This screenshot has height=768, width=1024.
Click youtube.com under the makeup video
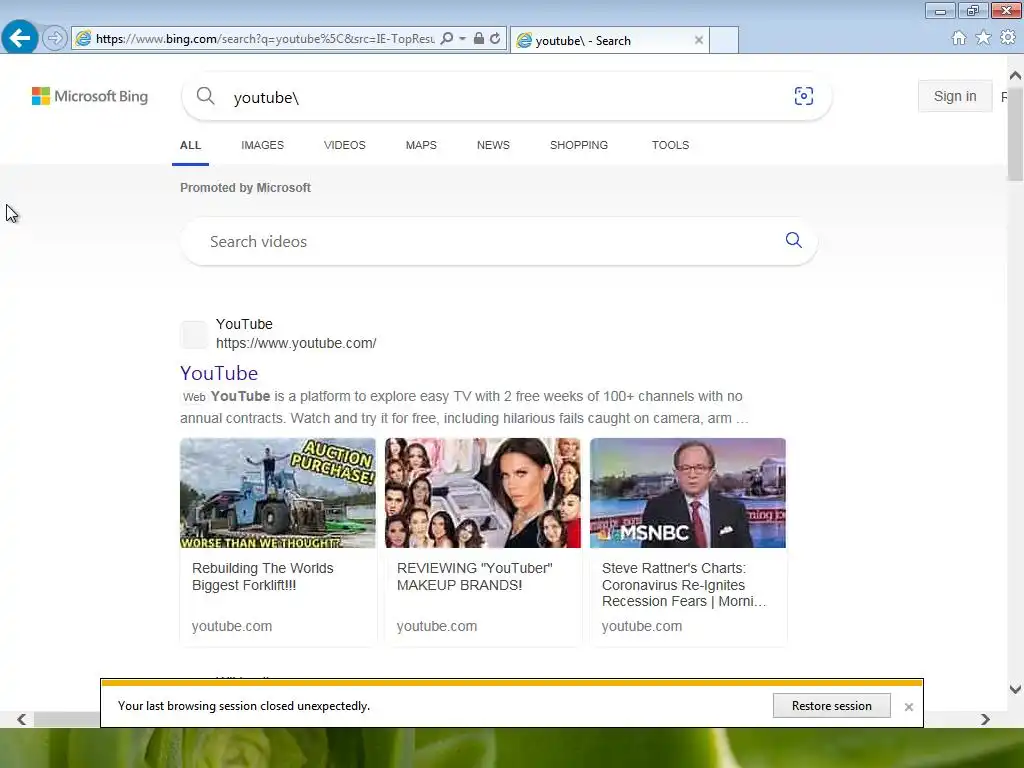437,626
